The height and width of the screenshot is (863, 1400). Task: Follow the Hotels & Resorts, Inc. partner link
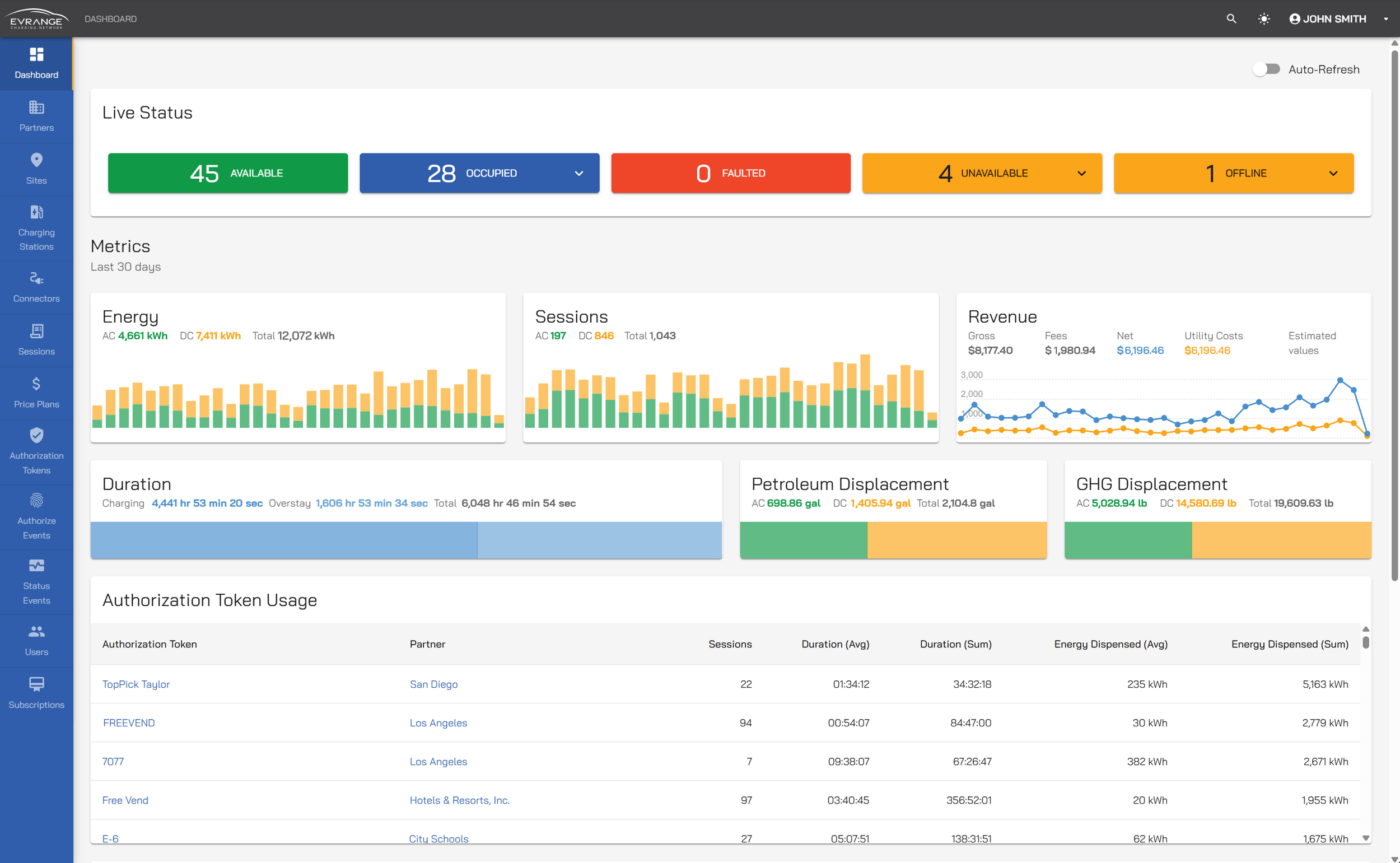(459, 800)
